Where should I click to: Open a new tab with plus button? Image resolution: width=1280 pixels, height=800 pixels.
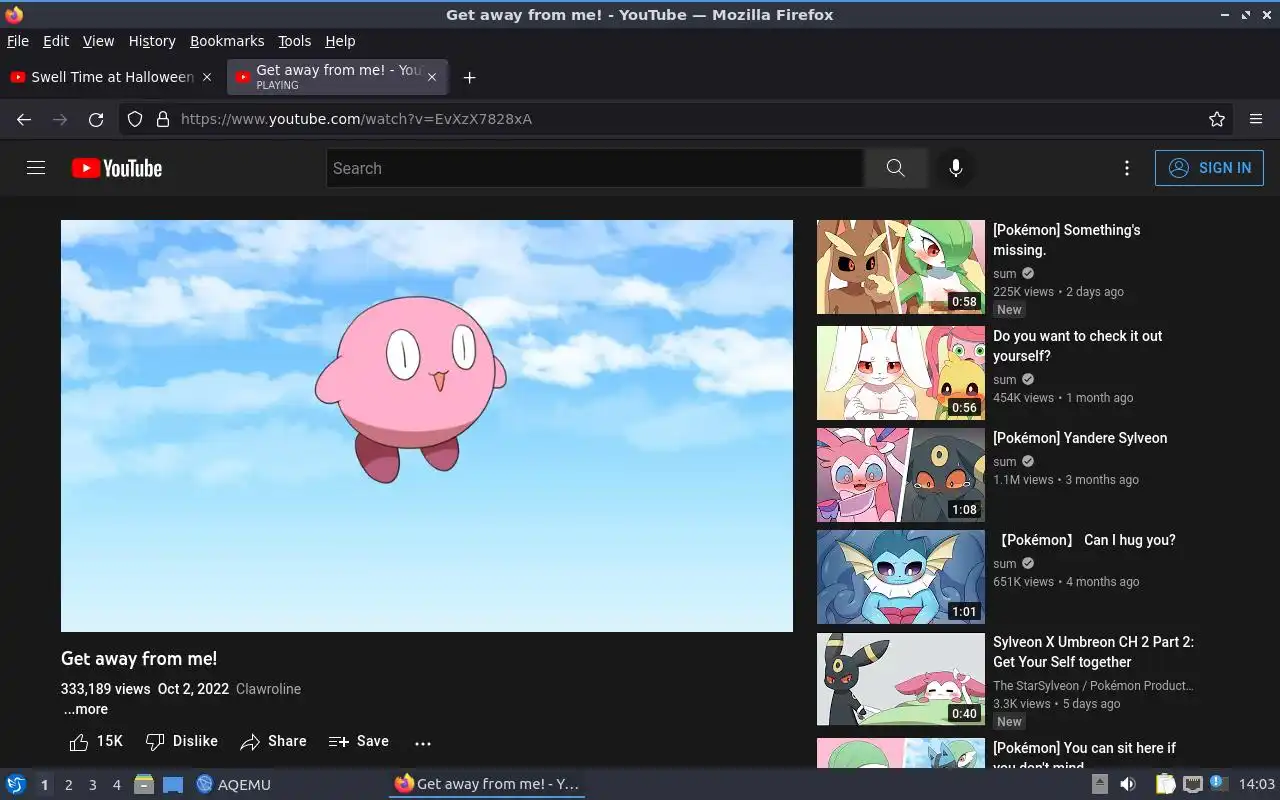pos(469,77)
